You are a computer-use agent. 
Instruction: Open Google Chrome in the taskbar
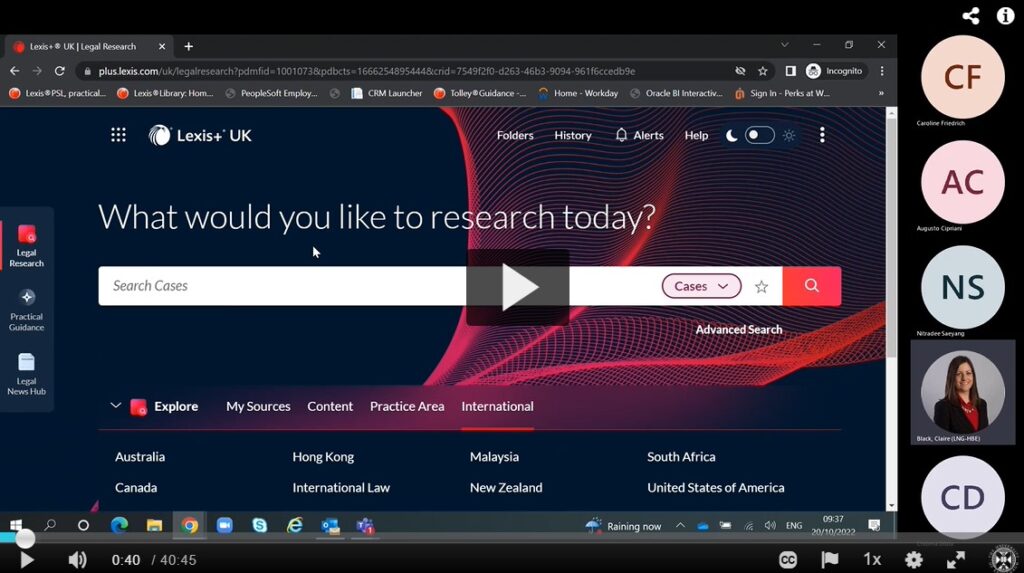pyautogui.click(x=189, y=525)
